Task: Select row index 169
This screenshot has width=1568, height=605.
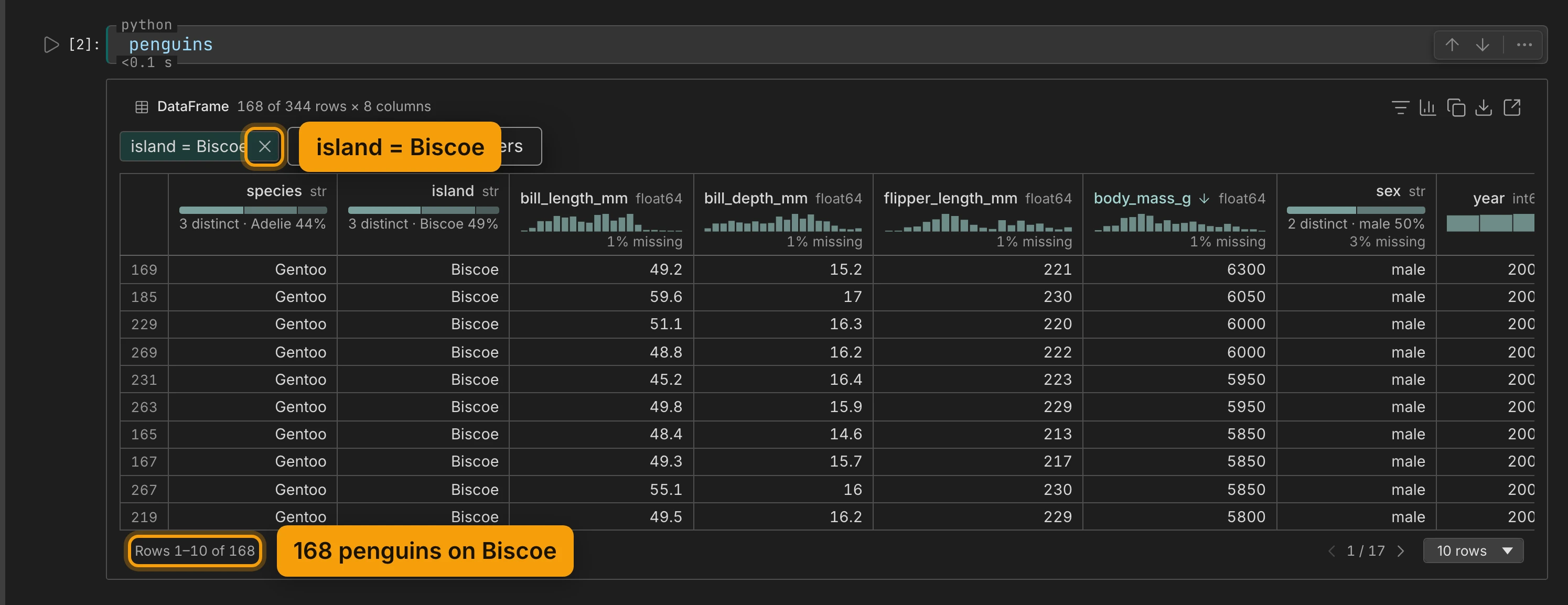Action: point(144,269)
